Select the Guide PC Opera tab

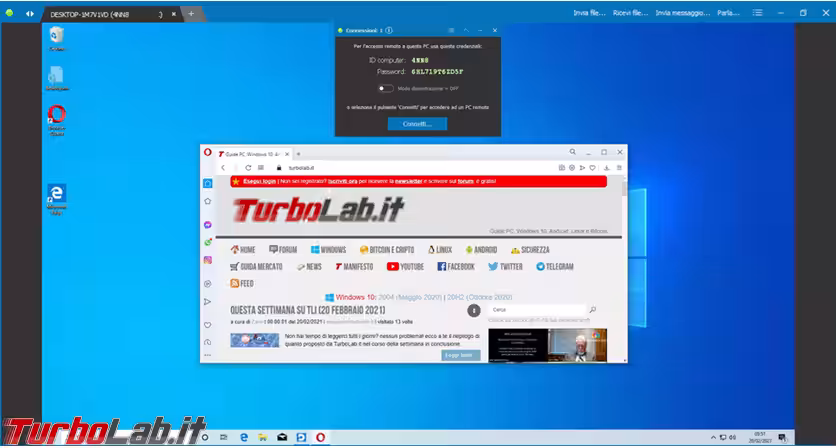[254, 154]
